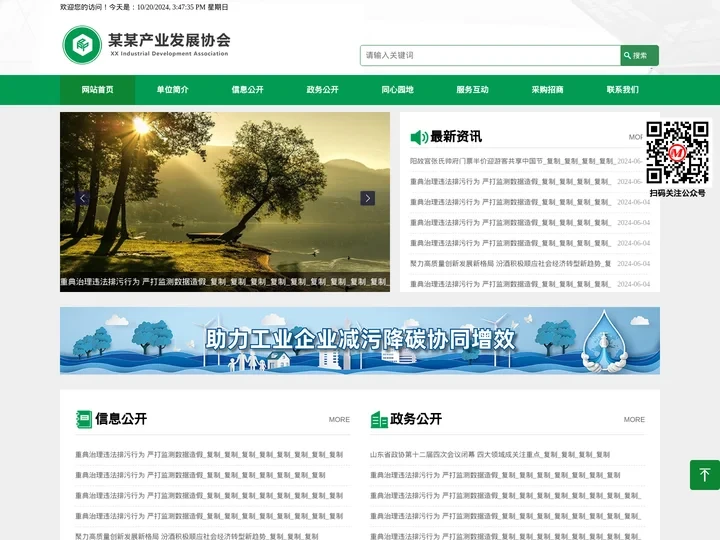Open 单位简介 navigation item
Viewport: 720px width, 540px height.
(172, 90)
